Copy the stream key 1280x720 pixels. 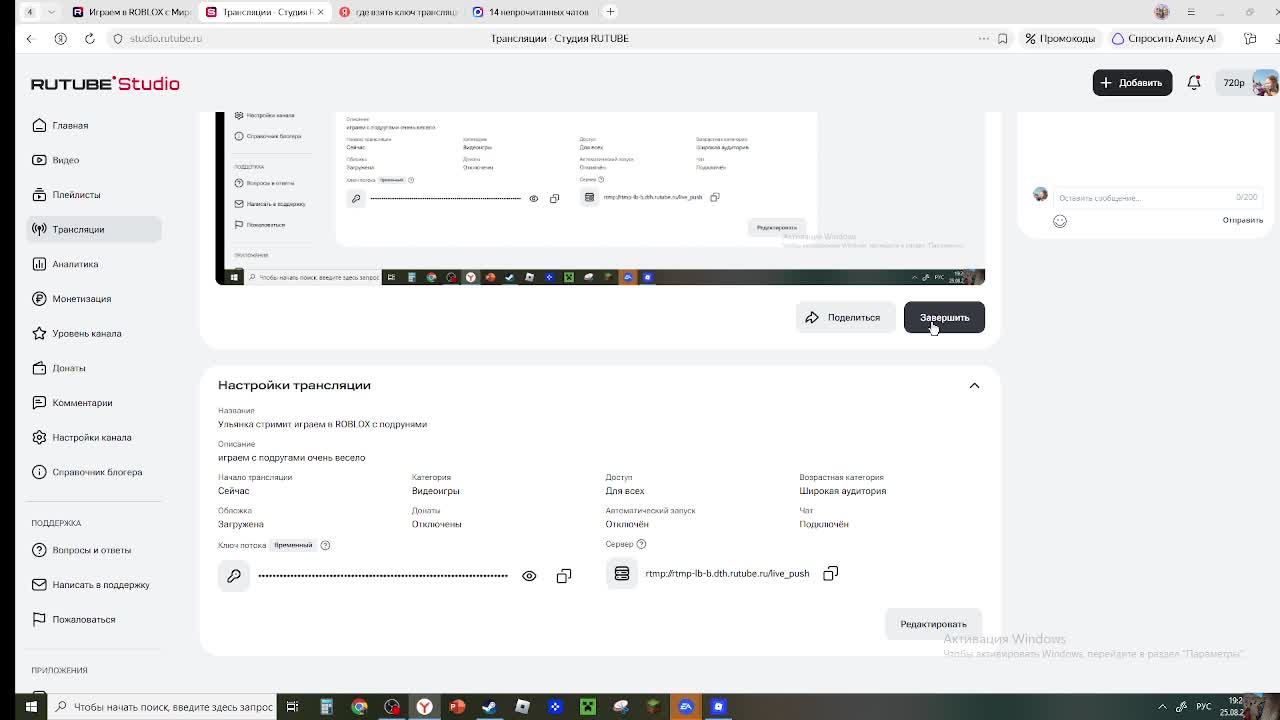click(564, 576)
